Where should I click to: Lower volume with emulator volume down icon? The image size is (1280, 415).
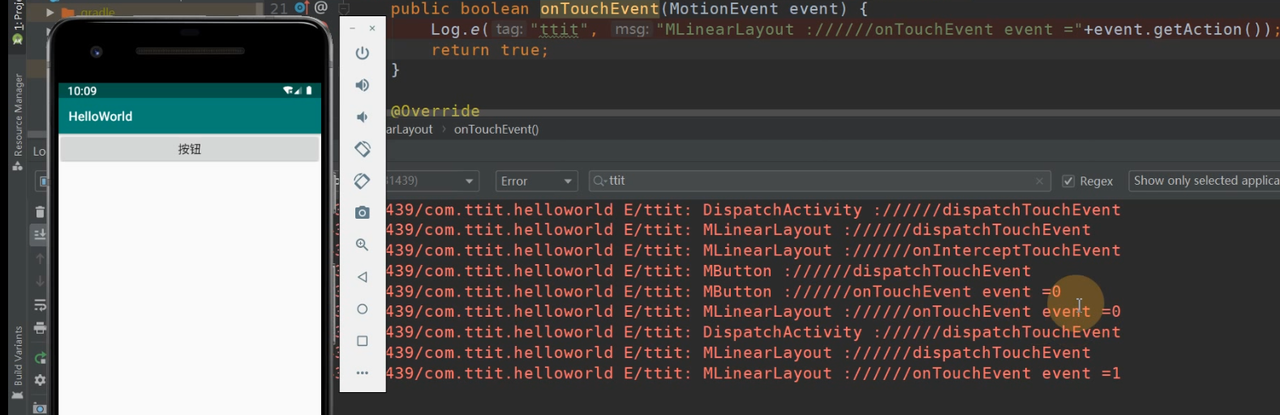point(362,117)
